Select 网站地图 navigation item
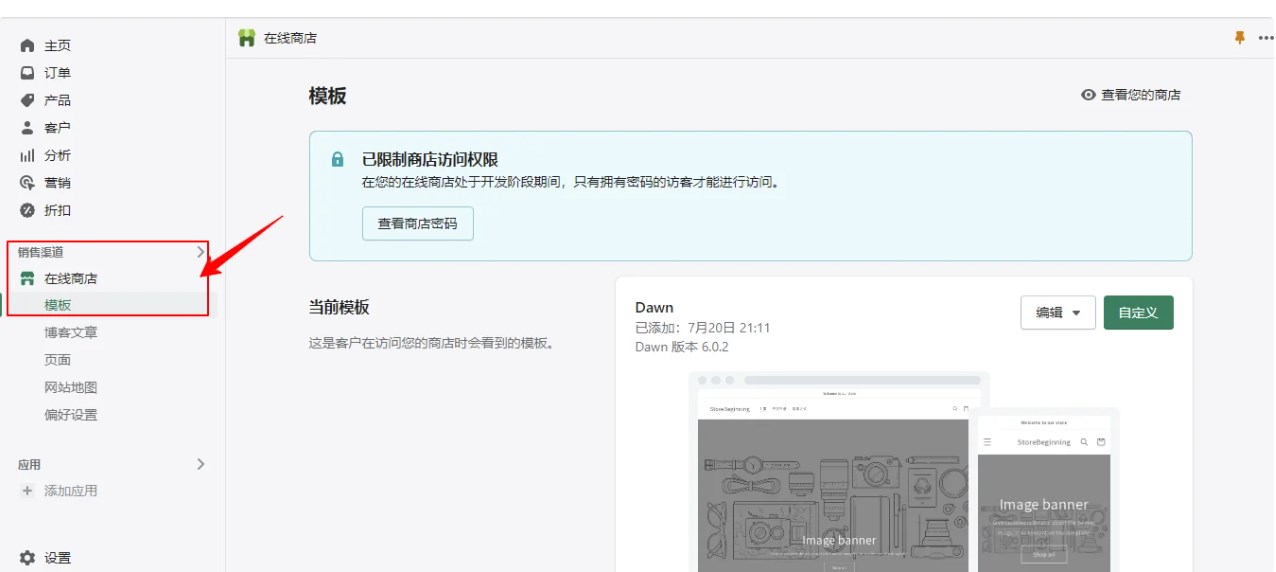 (71, 387)
